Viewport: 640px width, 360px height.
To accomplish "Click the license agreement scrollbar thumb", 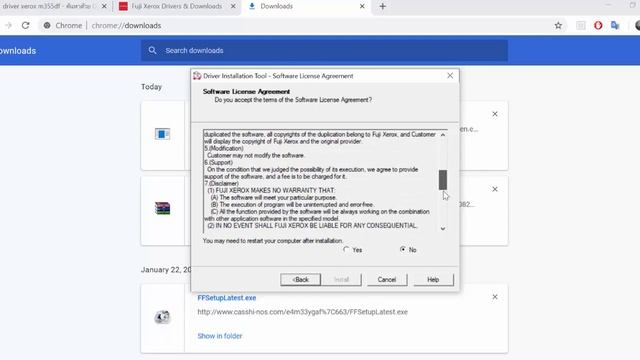I will pos(443,180).
